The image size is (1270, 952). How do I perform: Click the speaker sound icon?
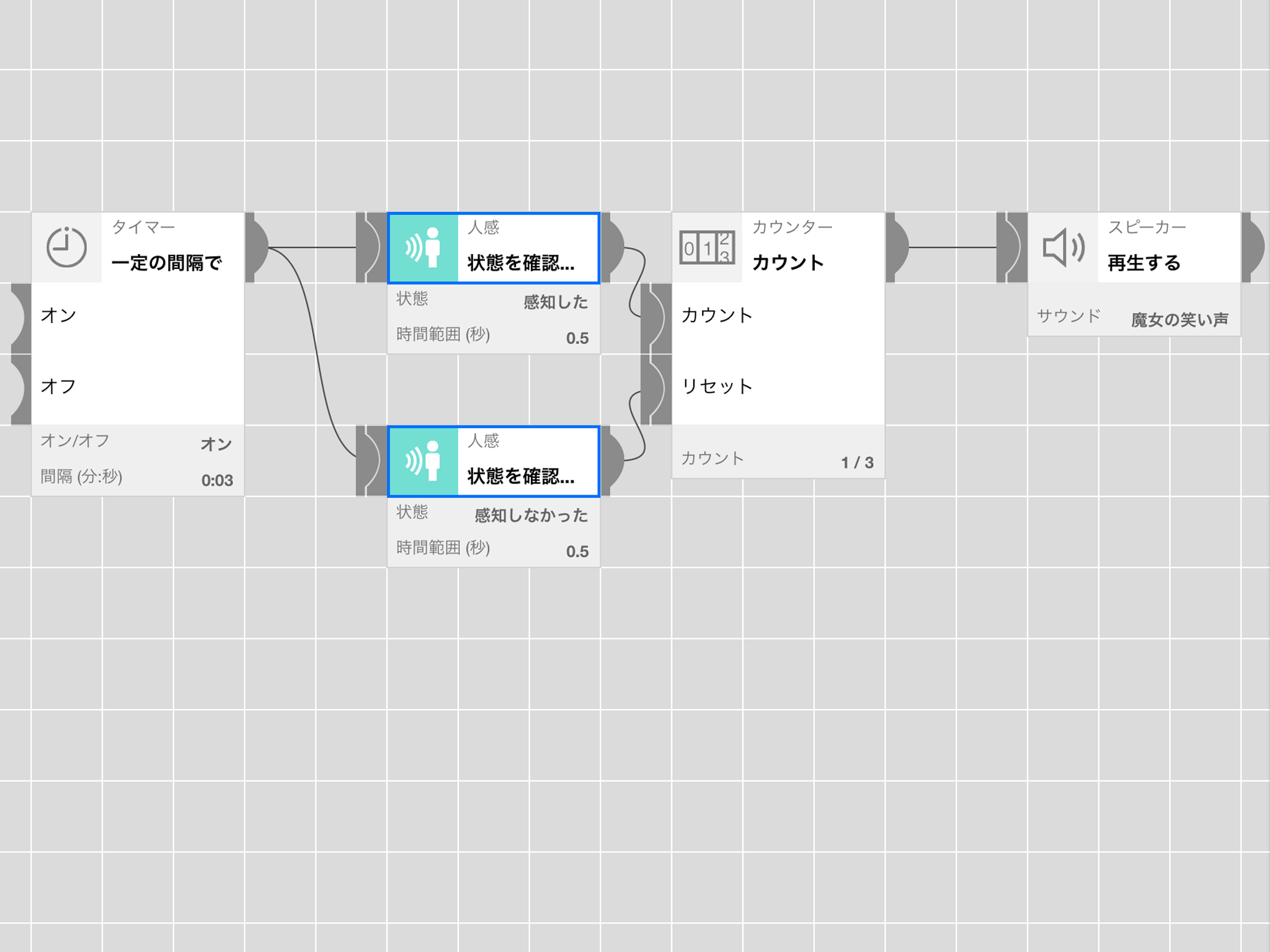1064,247
